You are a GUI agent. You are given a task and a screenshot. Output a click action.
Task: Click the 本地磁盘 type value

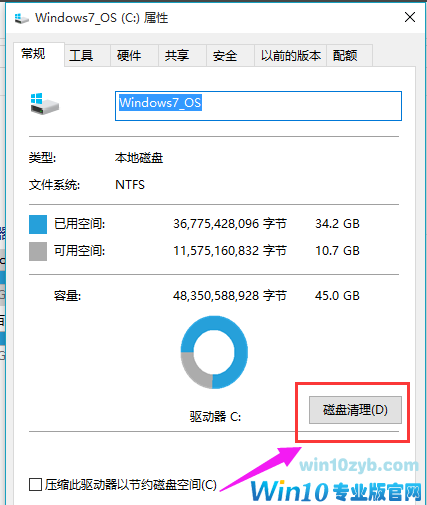coord(139,158)
